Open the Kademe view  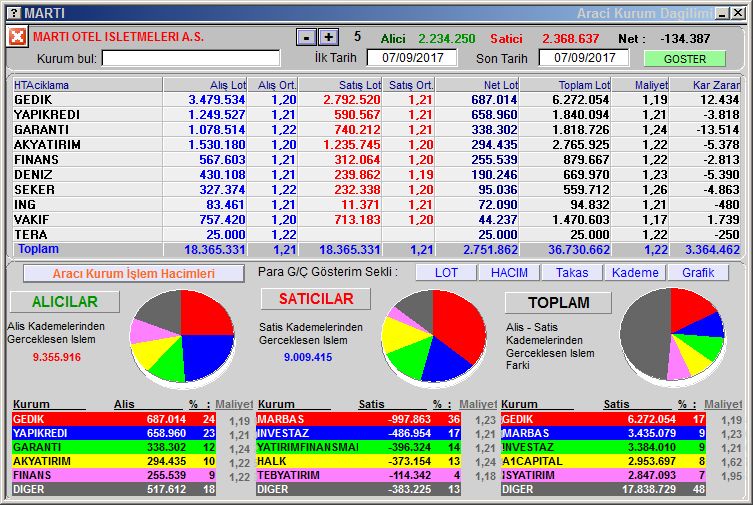[635, 273]
